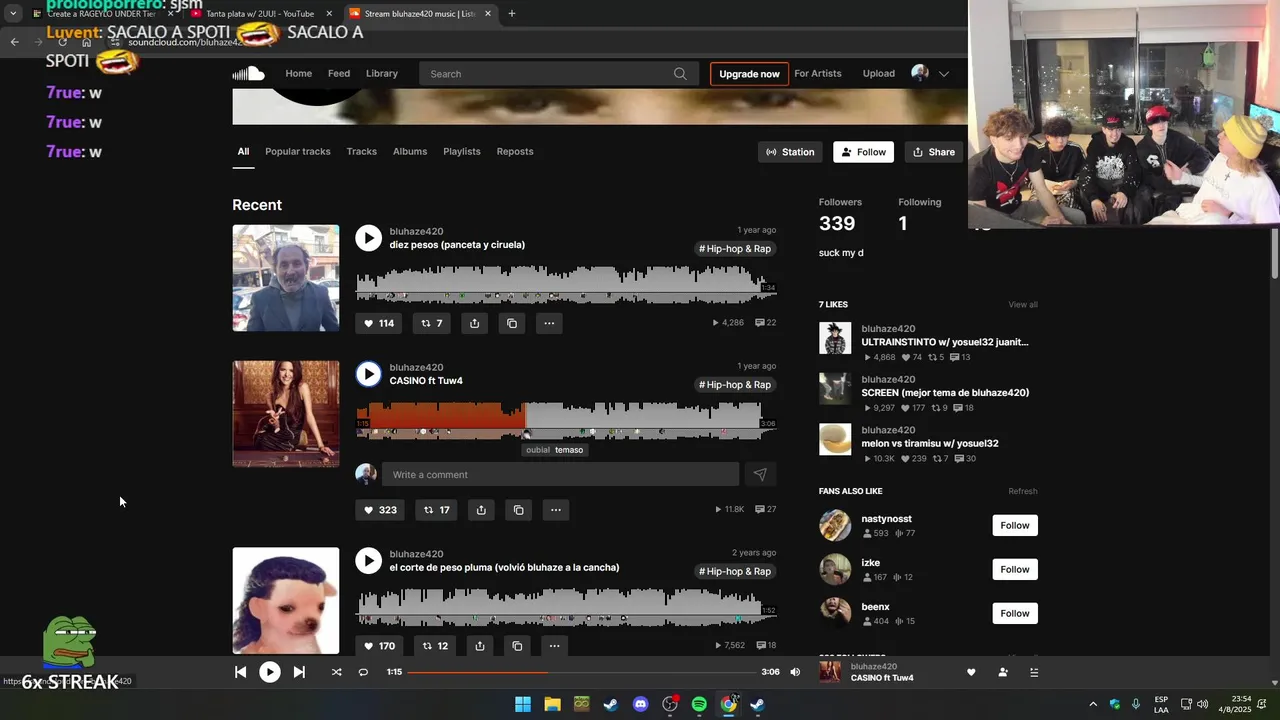Like the now-playing track heart icon

coord(971,672)
